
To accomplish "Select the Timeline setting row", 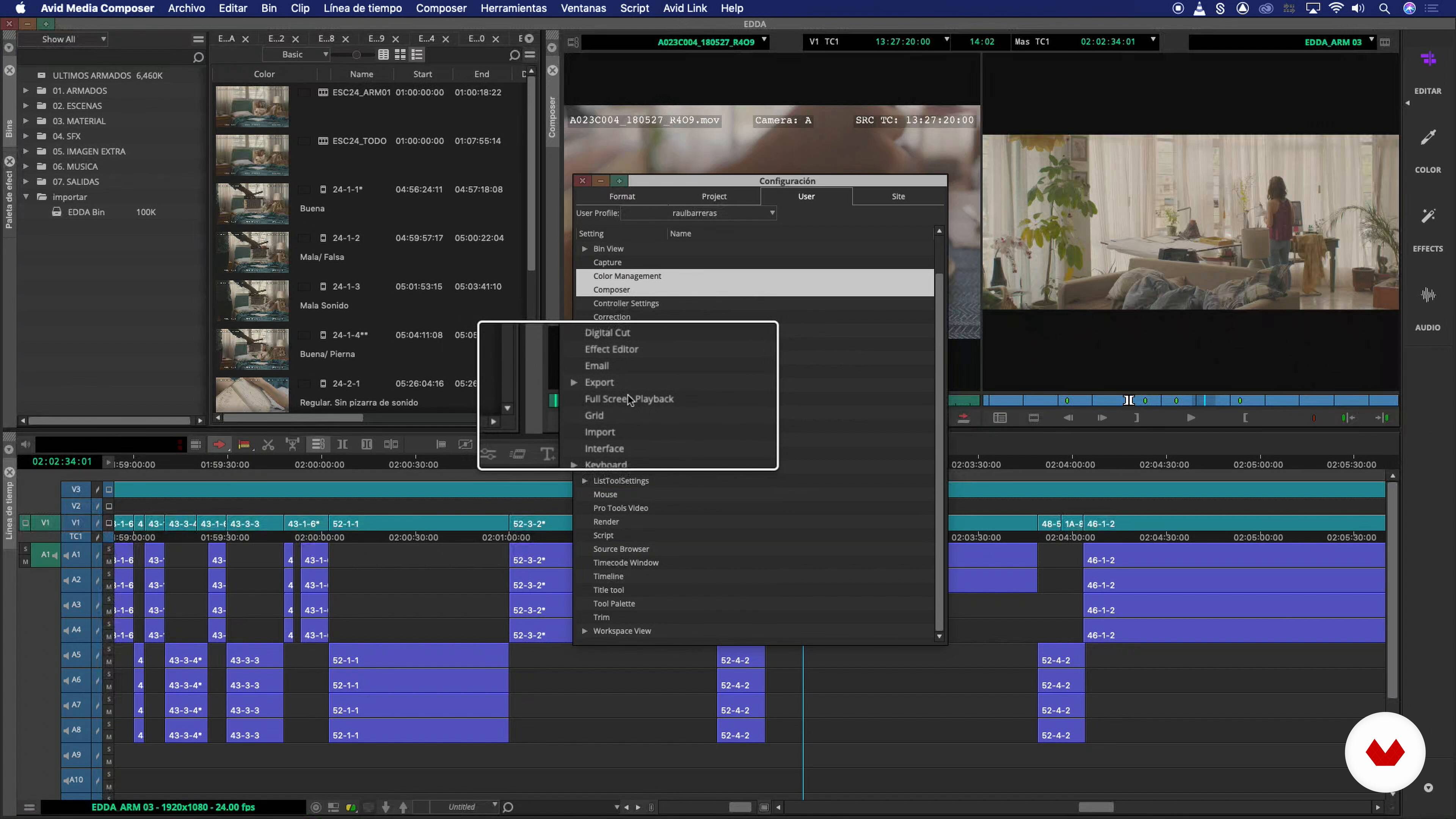I will click(755, 576).
